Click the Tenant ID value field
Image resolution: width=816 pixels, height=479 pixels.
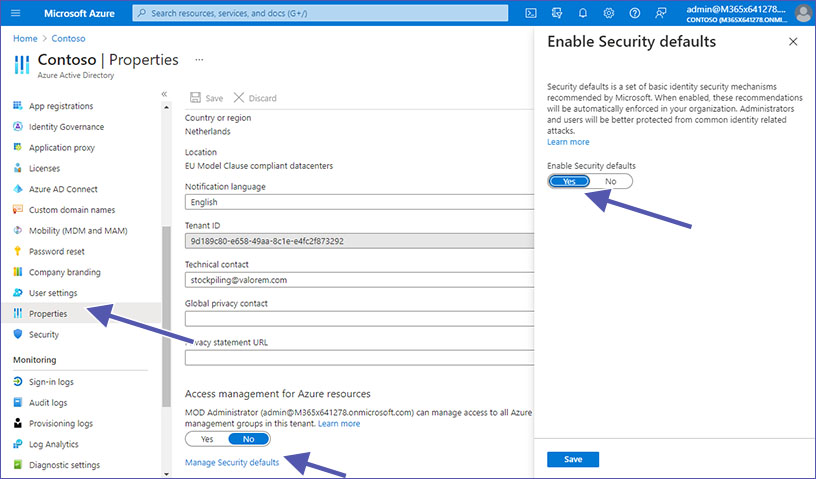360,241
